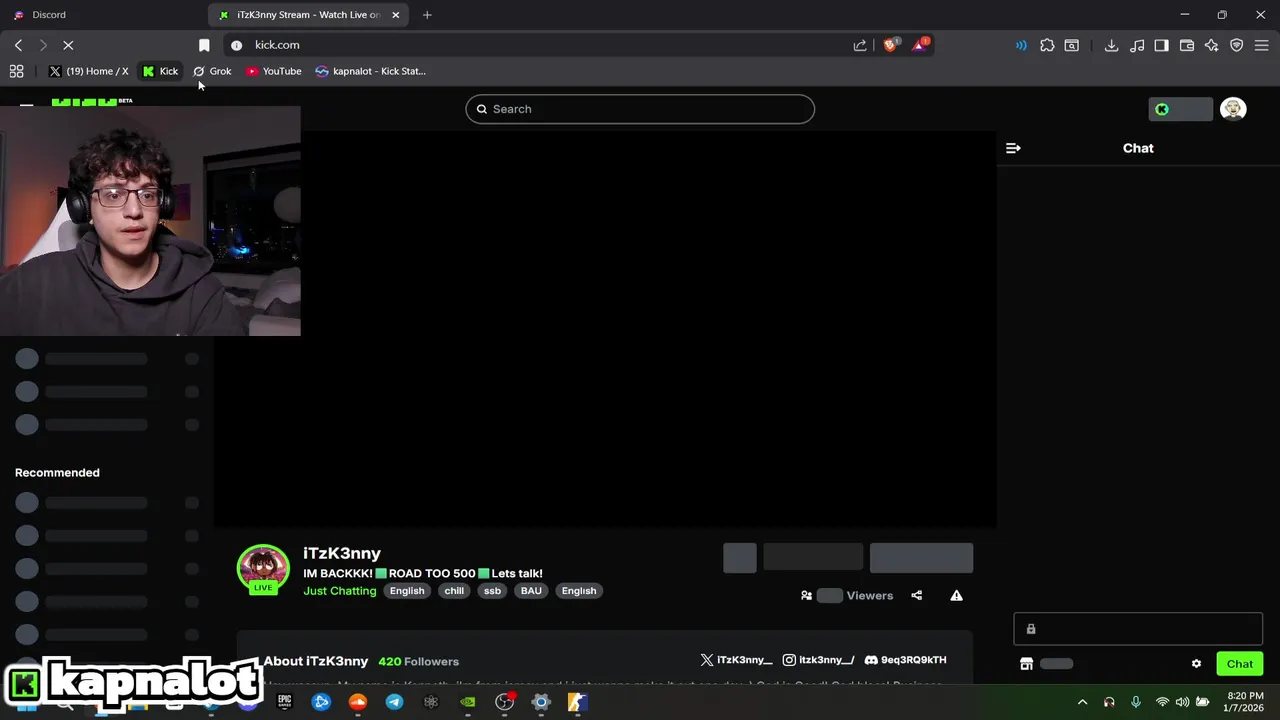Open the Home / X bookmark
The image size is (1280, 720).
click(x=89, y=71)
